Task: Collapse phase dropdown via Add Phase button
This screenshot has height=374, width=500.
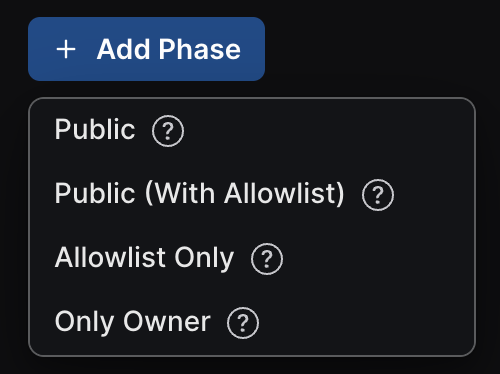Action: coord(146,49)
